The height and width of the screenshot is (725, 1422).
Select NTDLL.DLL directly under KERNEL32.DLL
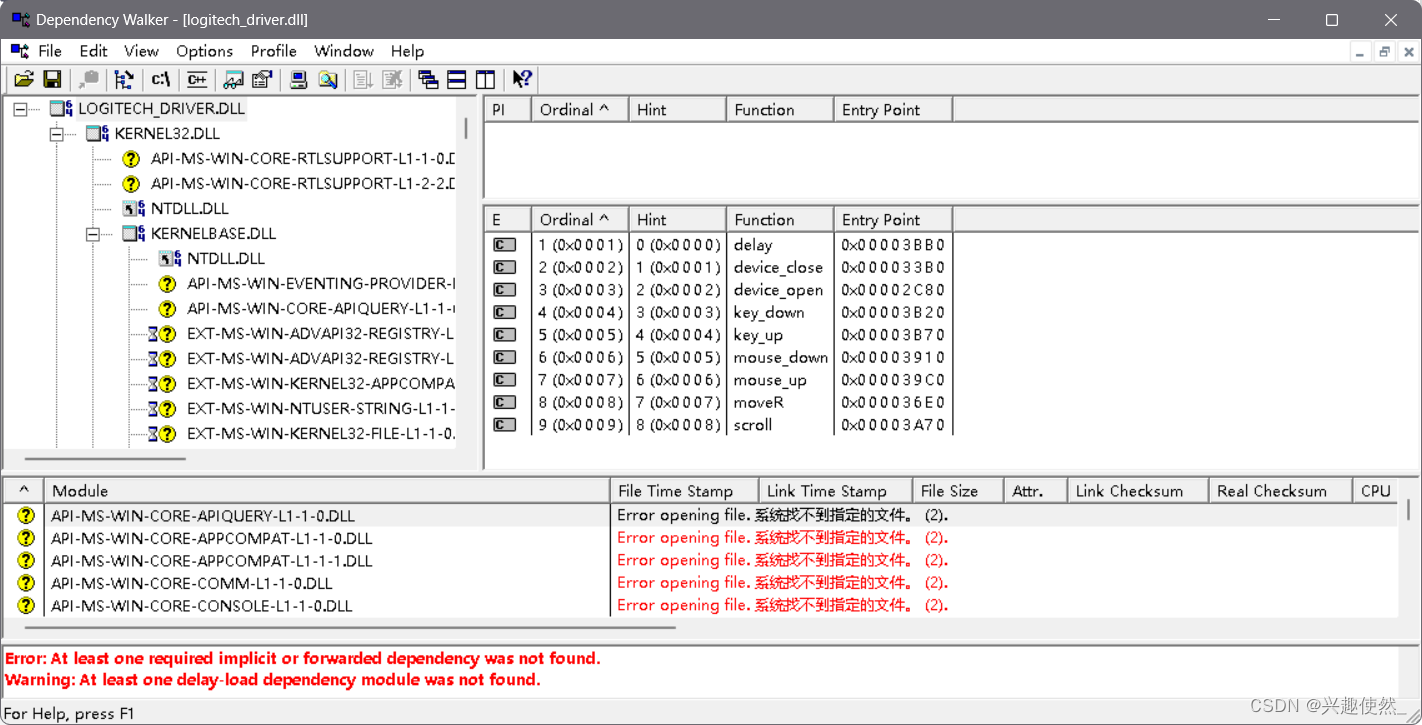coord(189,208)
